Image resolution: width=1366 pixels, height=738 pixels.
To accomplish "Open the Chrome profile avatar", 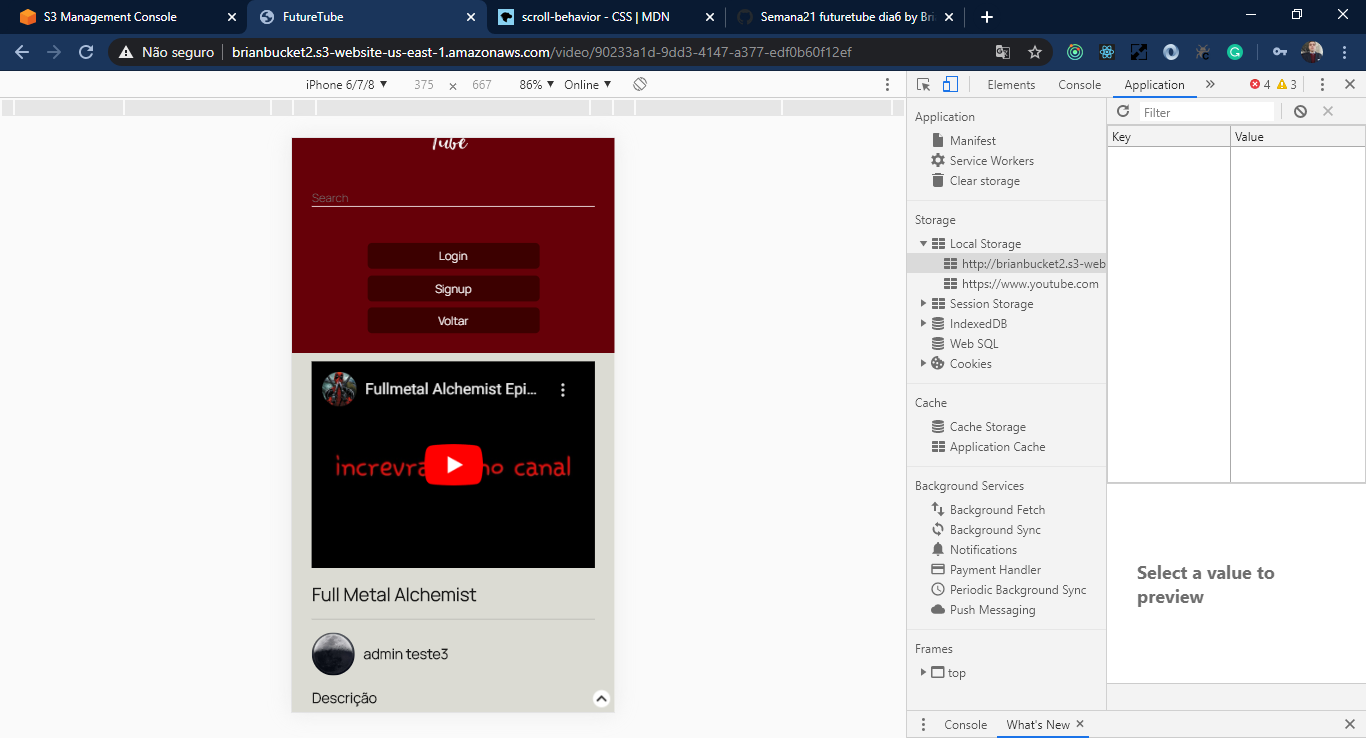I will (1312, 52).
